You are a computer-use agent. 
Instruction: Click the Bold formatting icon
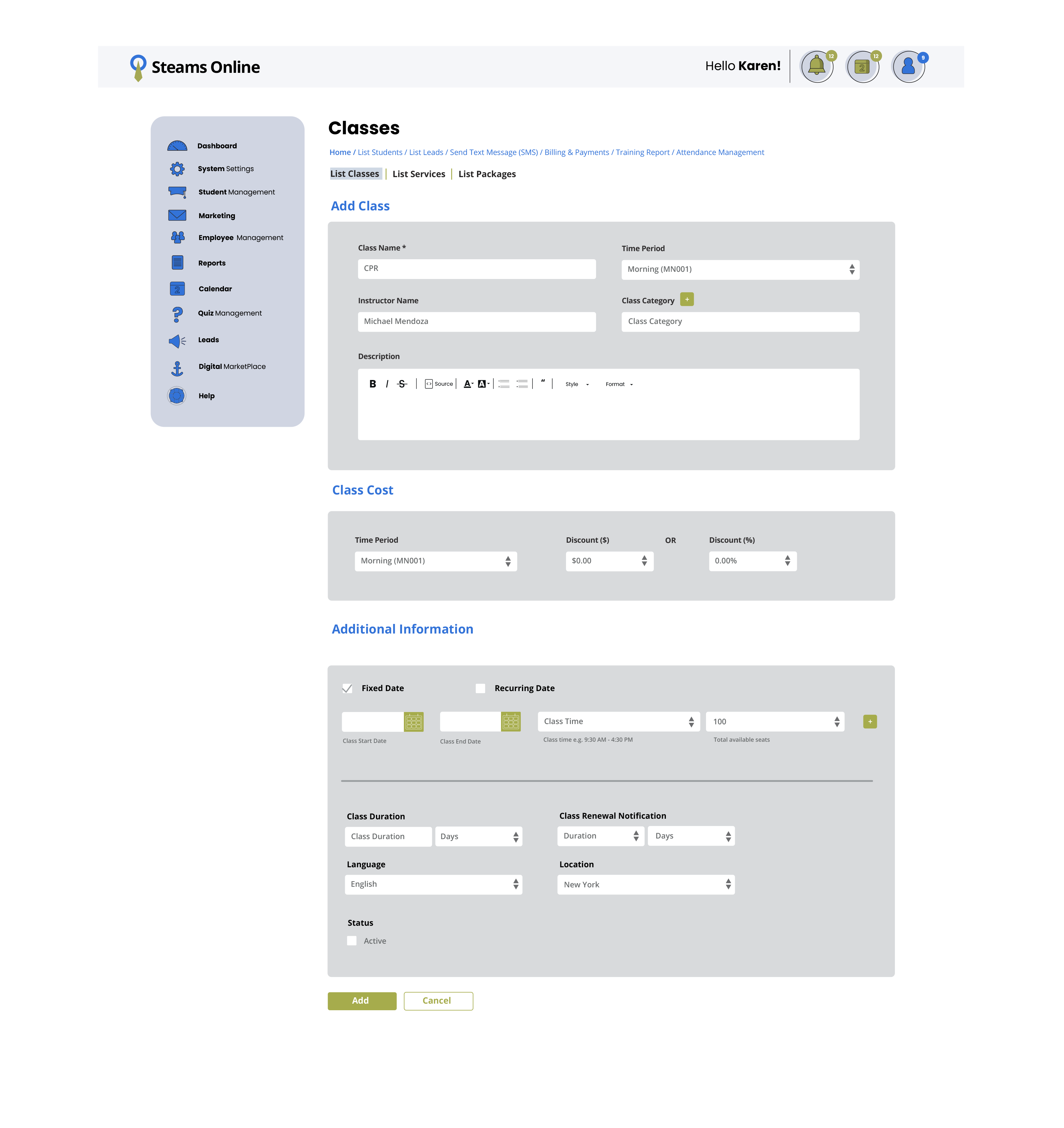372,384
